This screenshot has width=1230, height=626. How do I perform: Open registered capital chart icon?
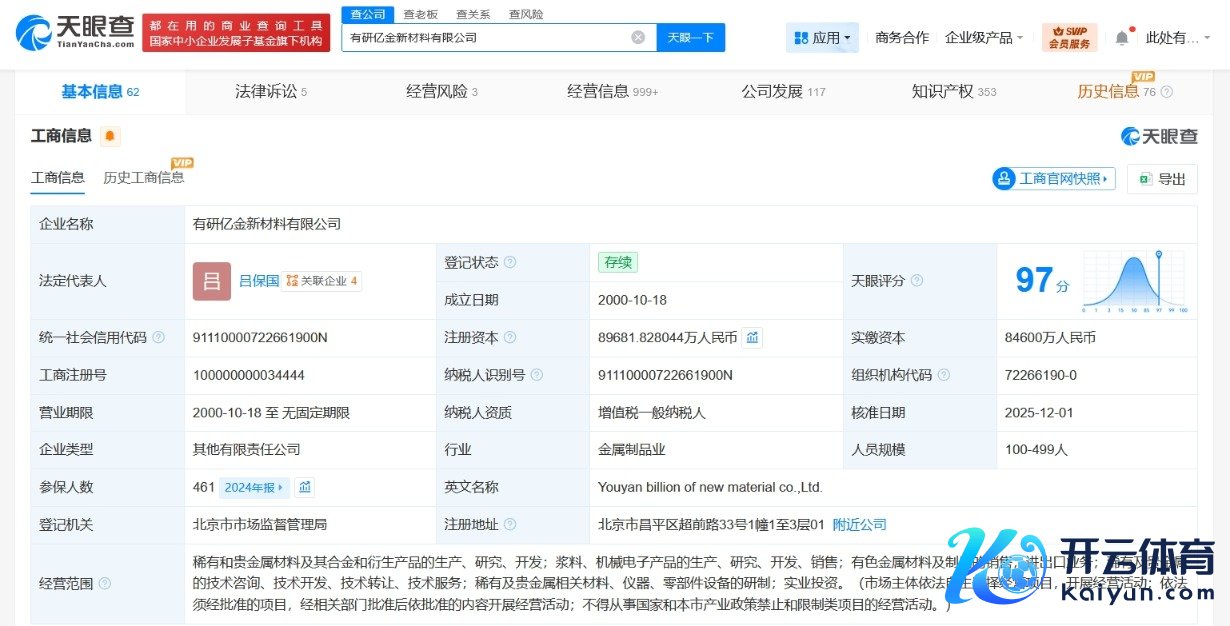(752, 338)
